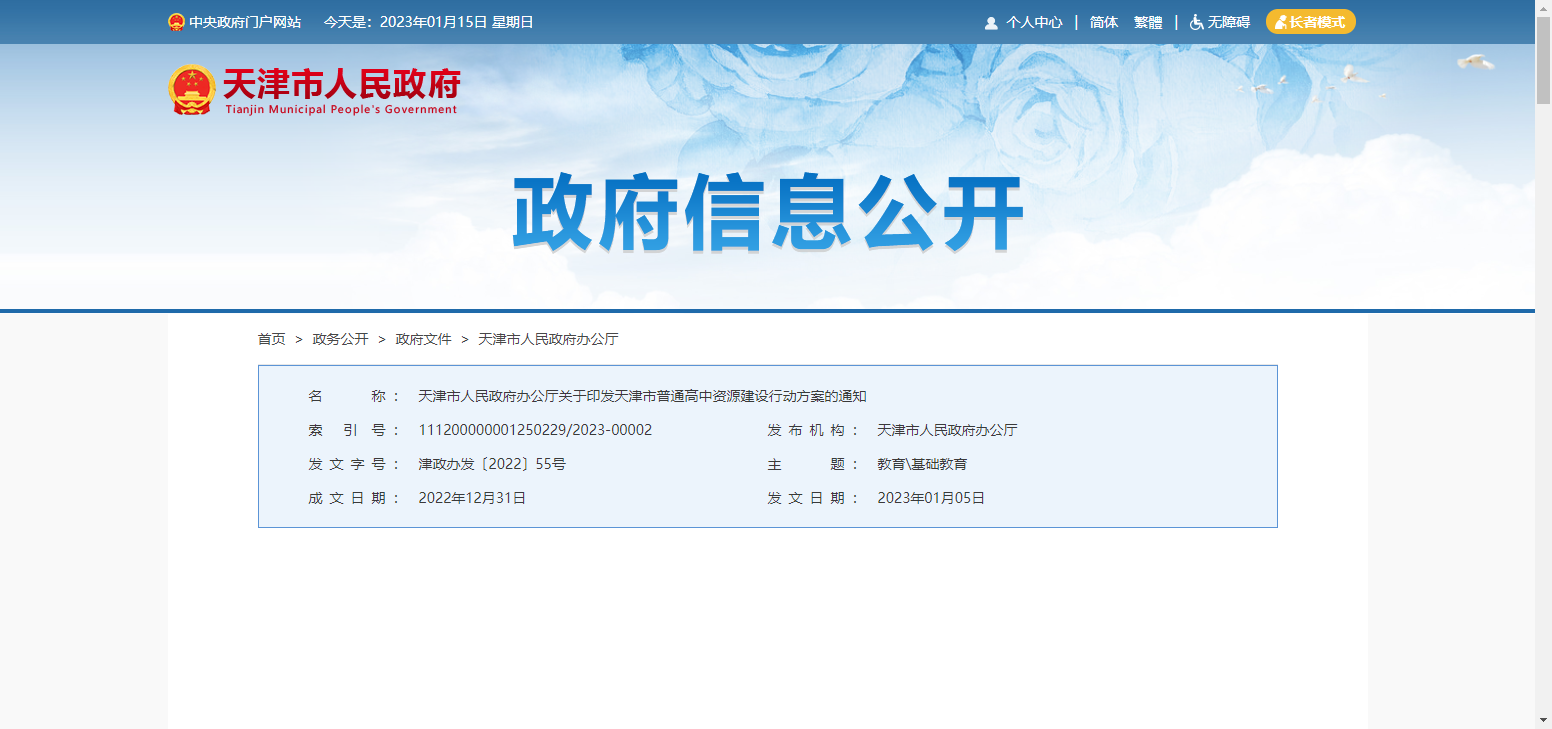Navigate to 政府文件 breadcrumb link
Image resolution: width=1552 pixels, height=729 pixels.
tap(423, 339)
